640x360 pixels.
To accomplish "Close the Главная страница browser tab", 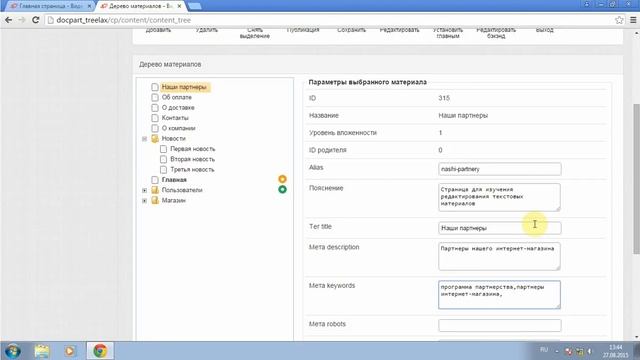I will tap(89, 6).
